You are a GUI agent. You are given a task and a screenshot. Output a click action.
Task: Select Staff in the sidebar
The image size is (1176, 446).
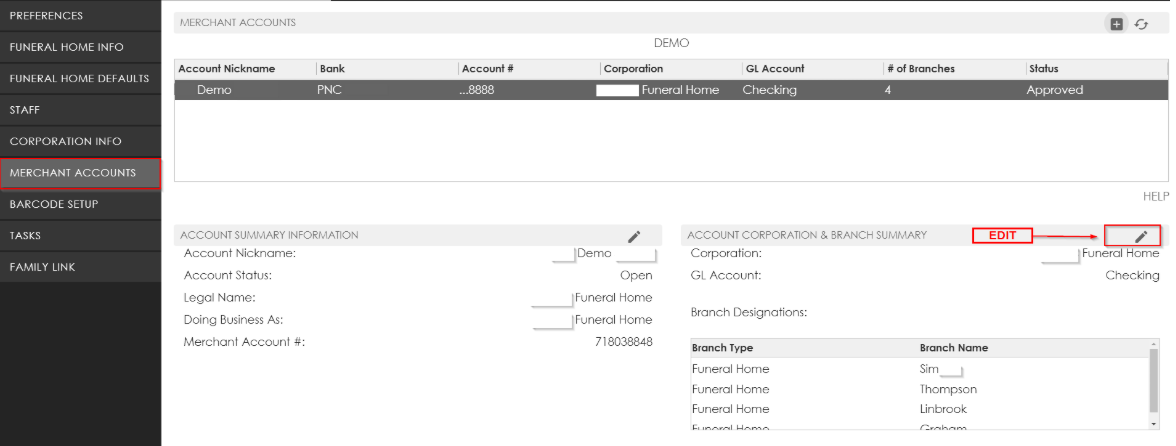(80, 110)
